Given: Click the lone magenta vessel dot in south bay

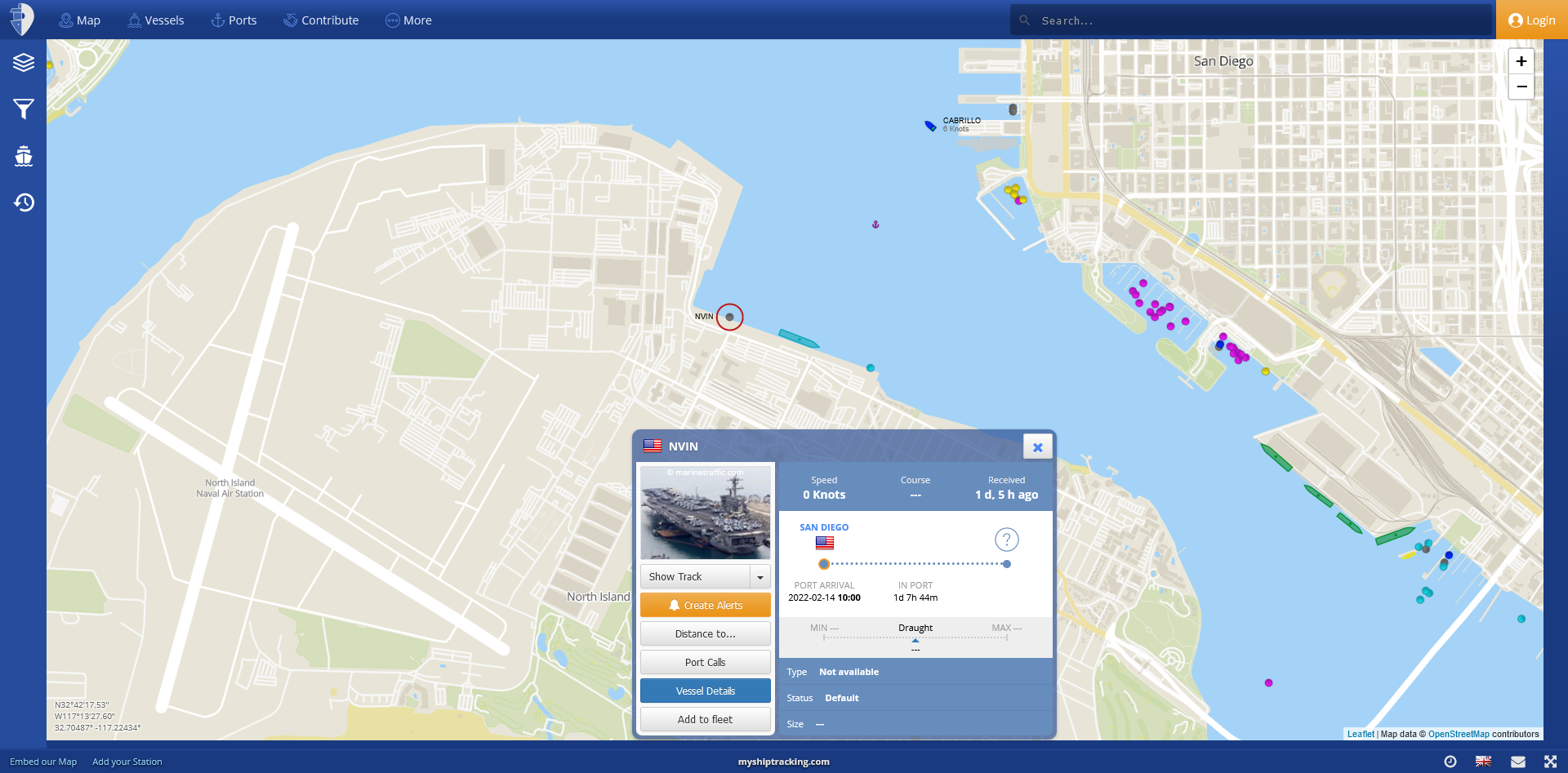Looking at the screenshot, I should (1268, 682).
